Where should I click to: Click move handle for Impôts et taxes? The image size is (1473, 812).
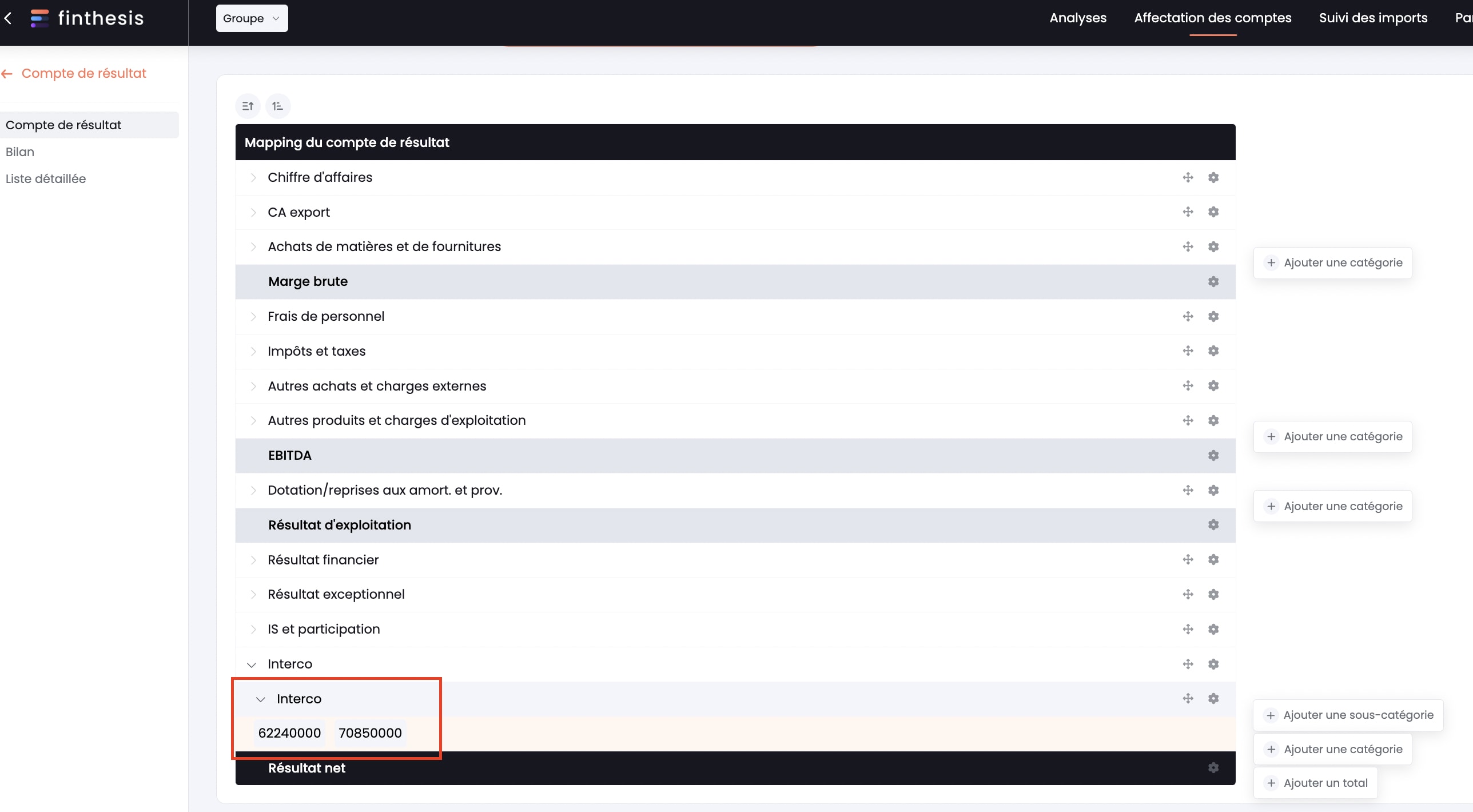pyautogui.click(x=1188, y=351)
